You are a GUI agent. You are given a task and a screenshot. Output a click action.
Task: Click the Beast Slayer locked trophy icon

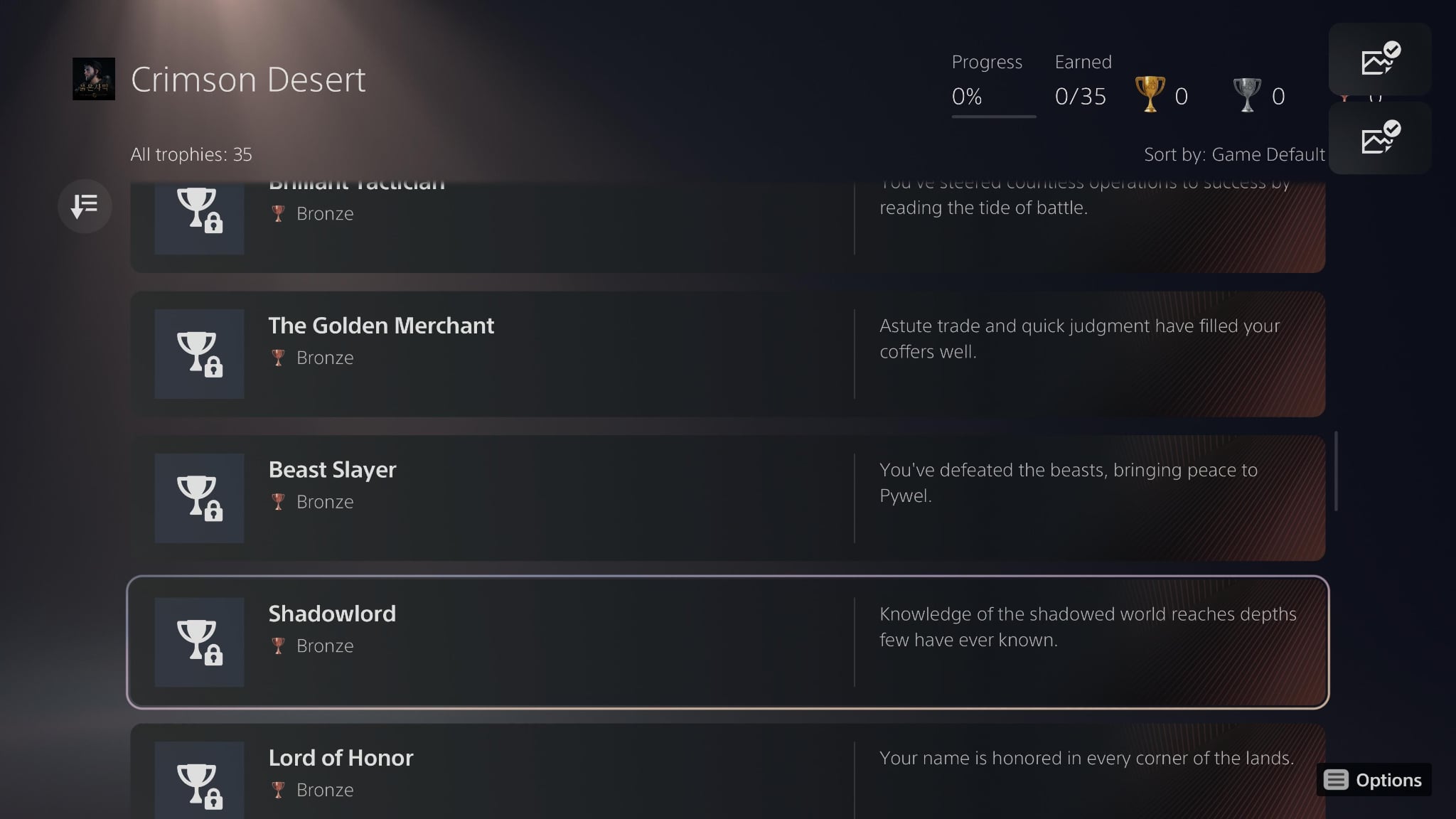point(199,498)
